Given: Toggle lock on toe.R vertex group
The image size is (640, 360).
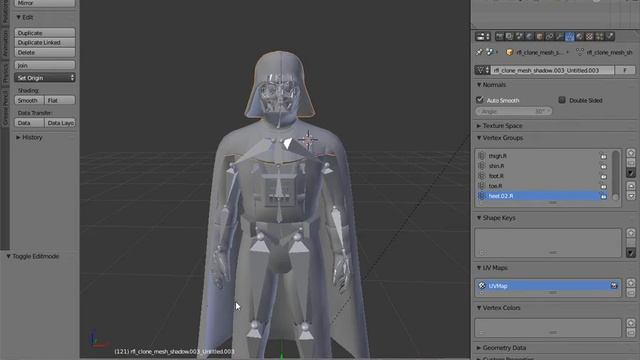Looking at the screenshot, I should pos(603,186).
